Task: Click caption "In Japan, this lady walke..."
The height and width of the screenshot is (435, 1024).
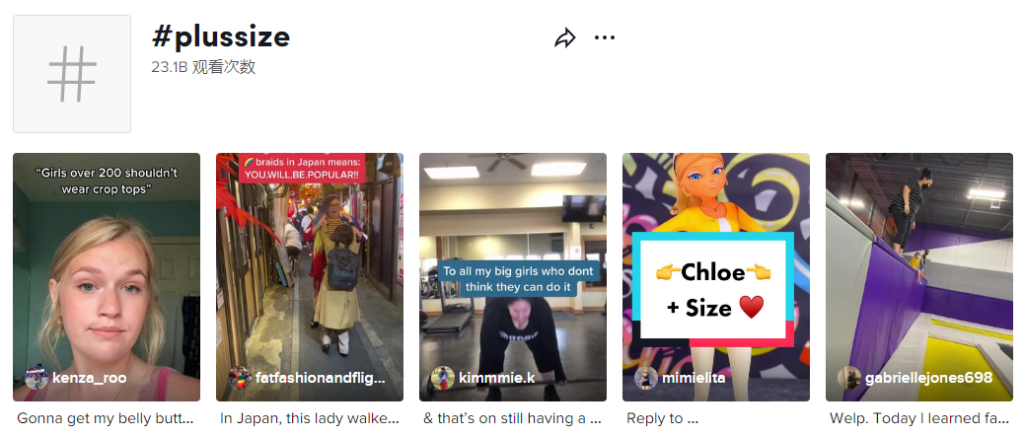Action: point(309,418)
